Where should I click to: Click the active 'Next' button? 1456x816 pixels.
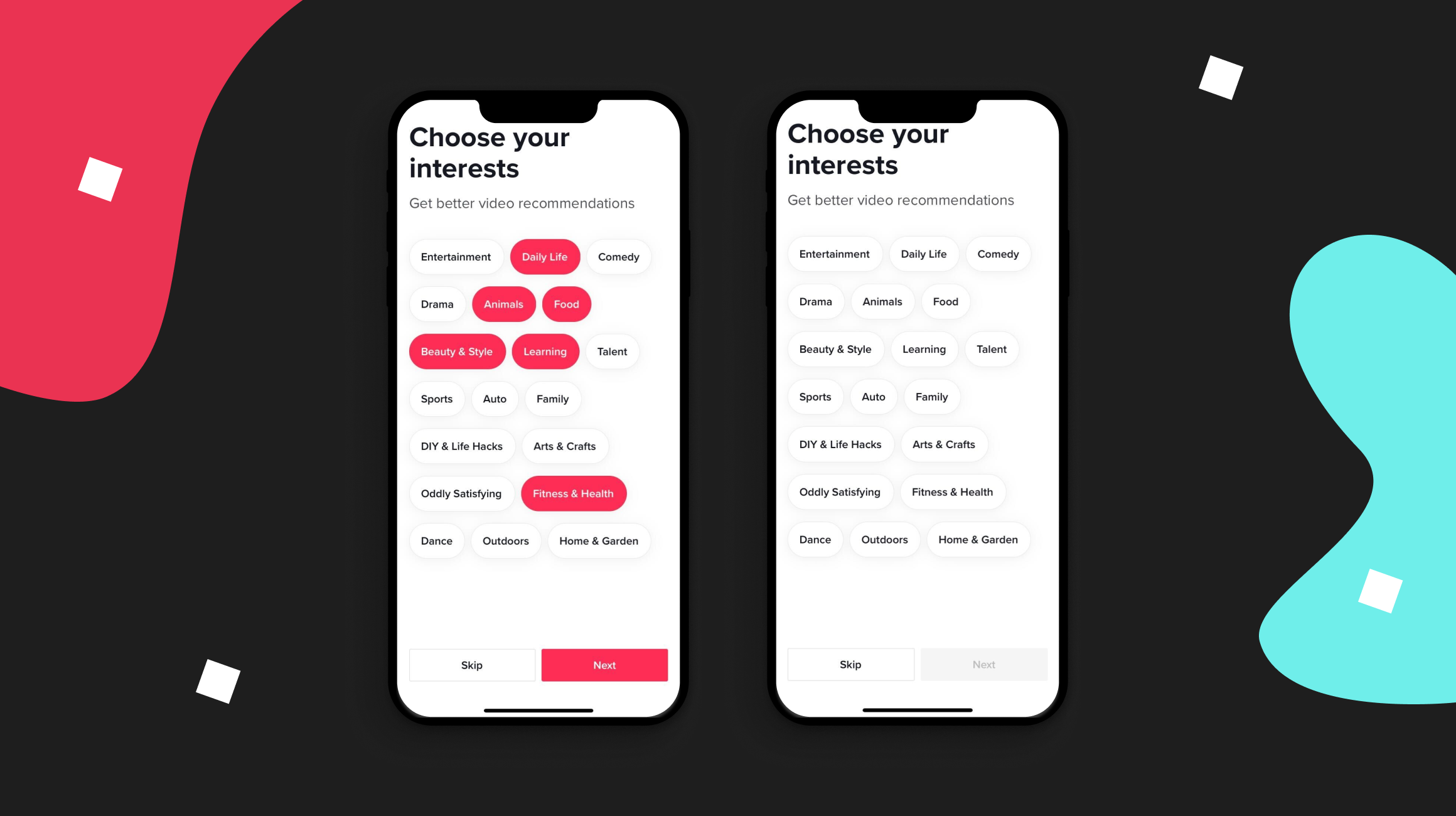[x=605, y=665]
